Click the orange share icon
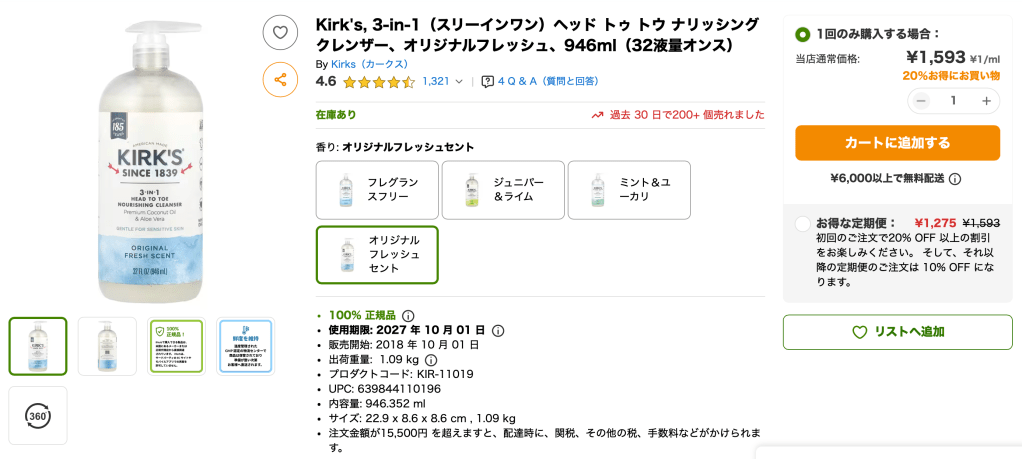 coord(280,79)
